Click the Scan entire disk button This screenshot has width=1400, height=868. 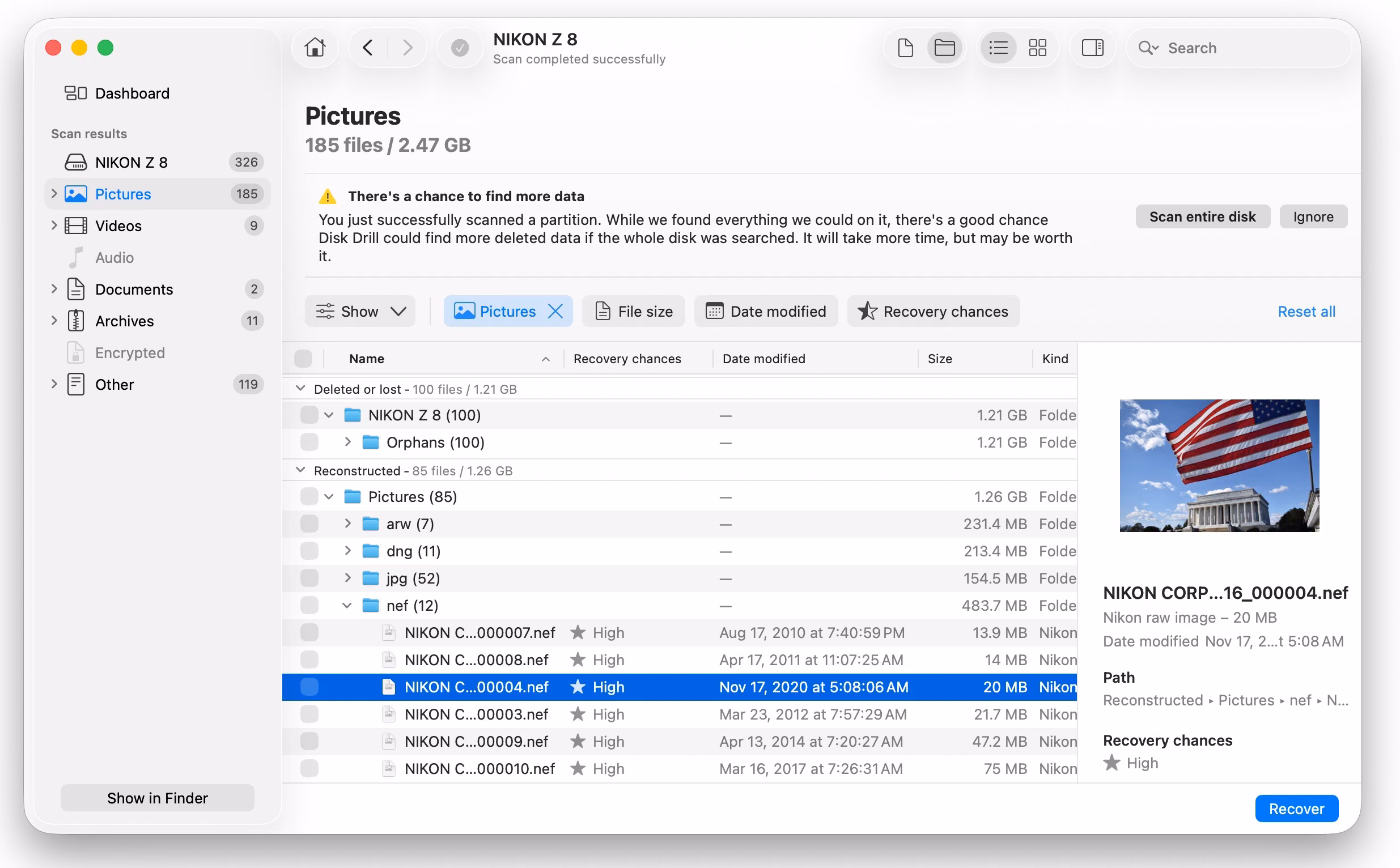point(1202,216)
